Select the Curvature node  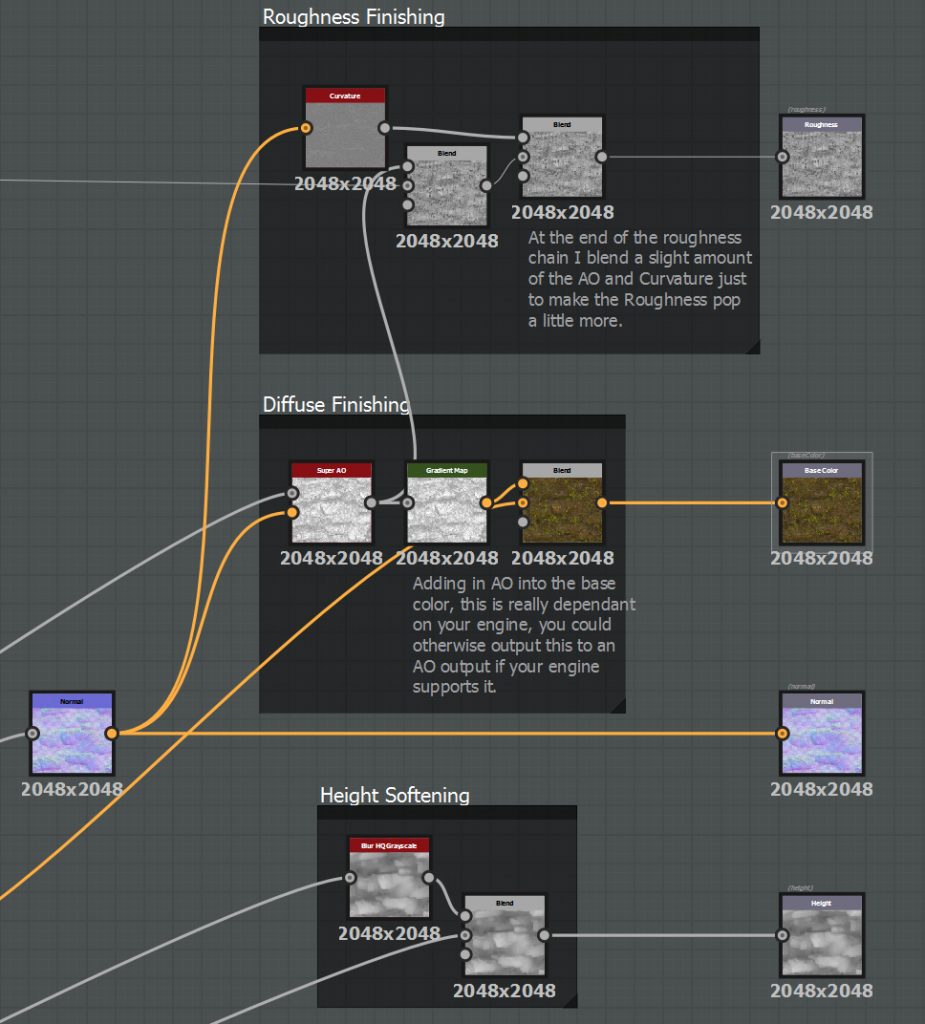coord(345,130)
